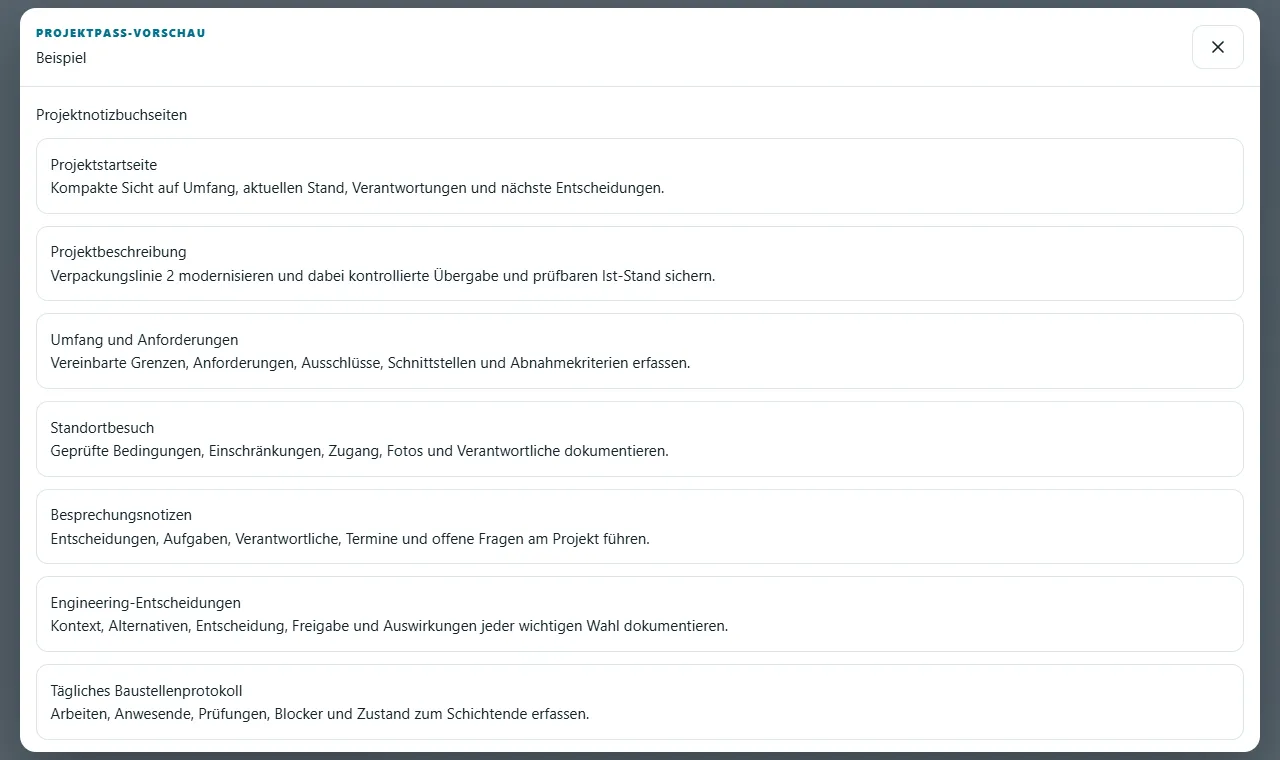Click the text "Geprüfte Bedingungen, Einschränkungen, Zugang"
The height and width of the screenshot is (760, 1280).
click(x=216, y=451)
